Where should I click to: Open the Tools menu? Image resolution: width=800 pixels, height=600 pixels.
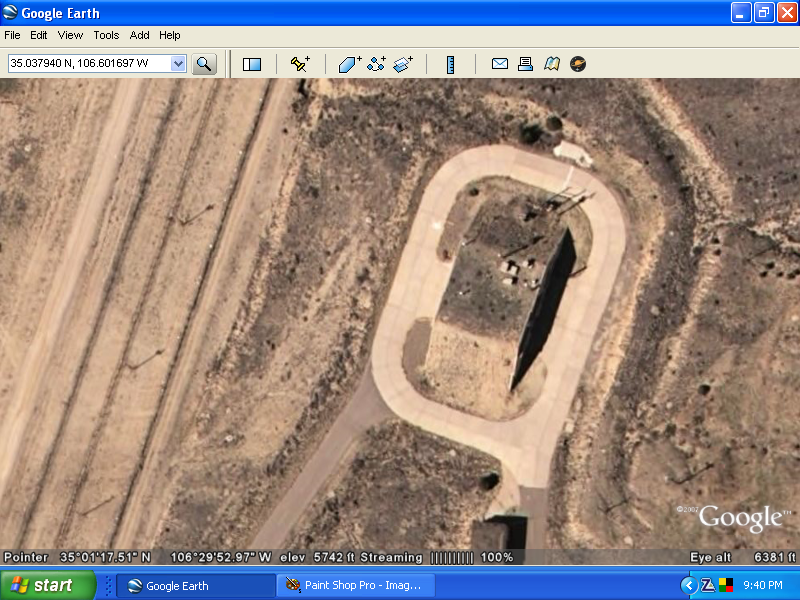106,35
